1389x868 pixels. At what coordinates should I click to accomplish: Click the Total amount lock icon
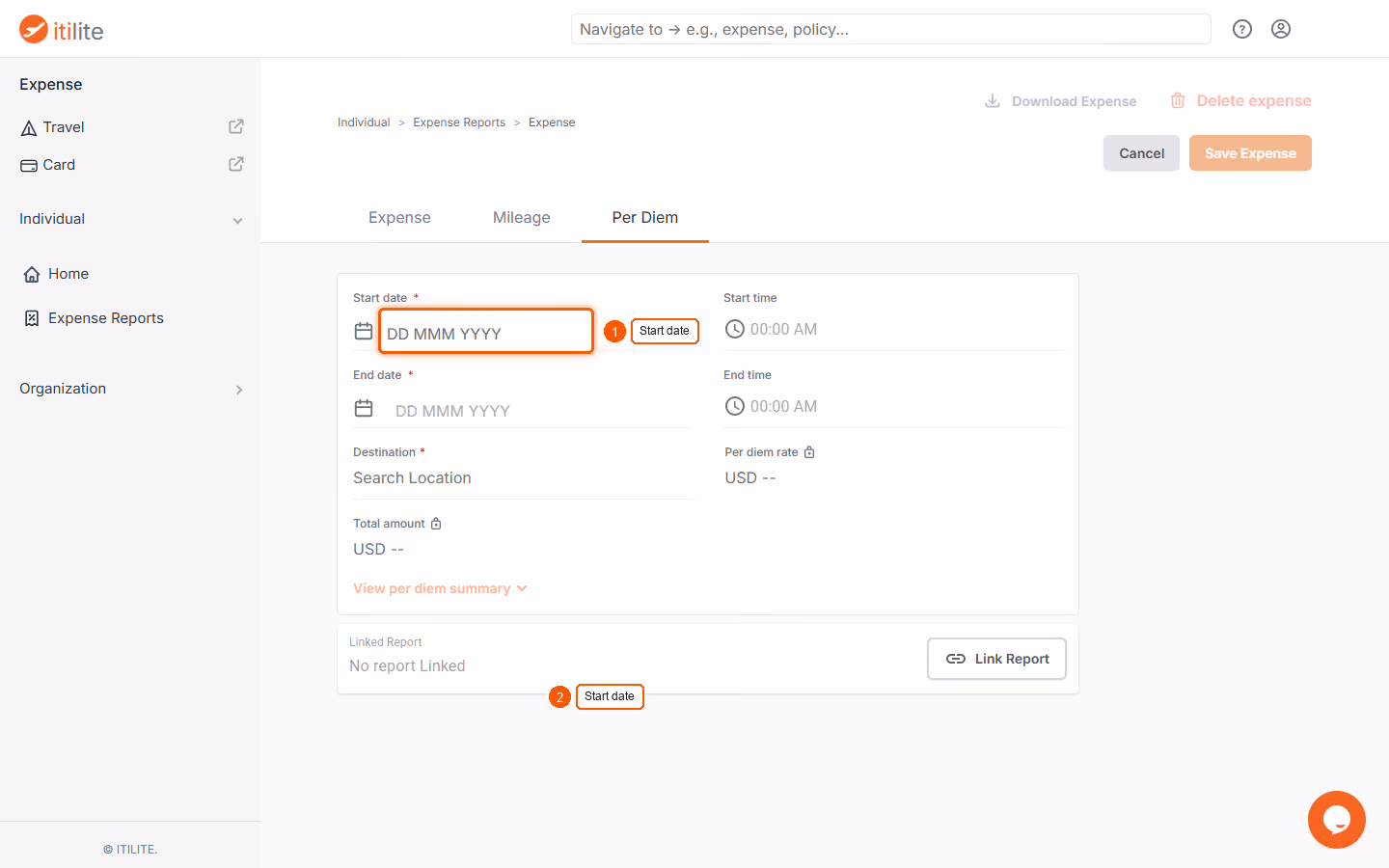tap(436, 524)
